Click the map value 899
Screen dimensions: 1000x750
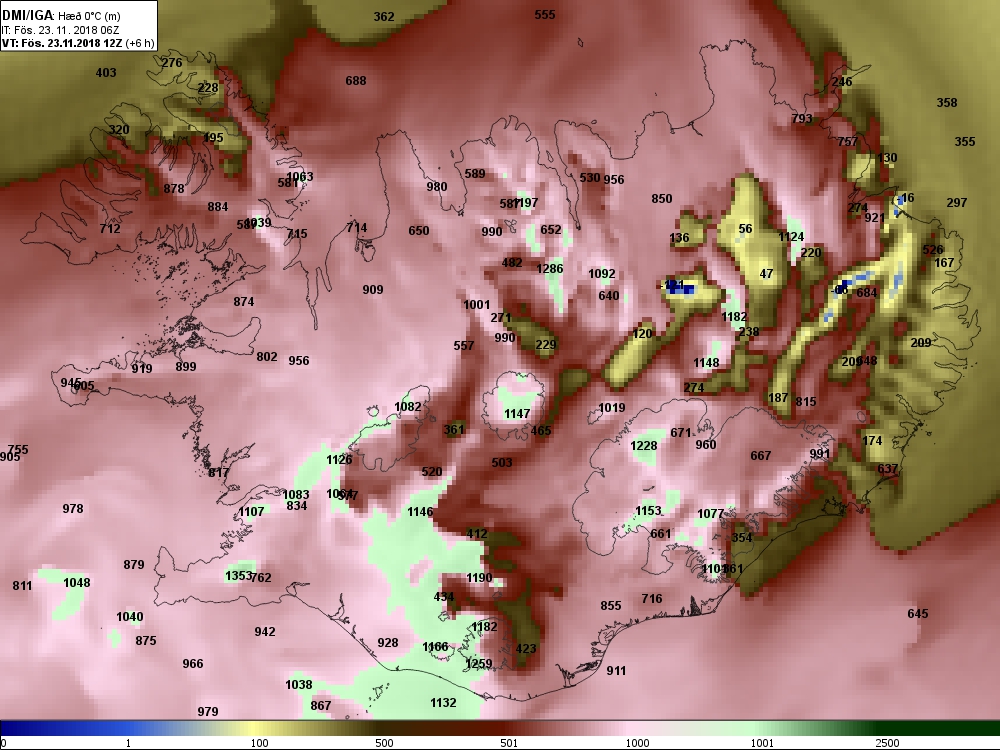click(x=186, y=367)
